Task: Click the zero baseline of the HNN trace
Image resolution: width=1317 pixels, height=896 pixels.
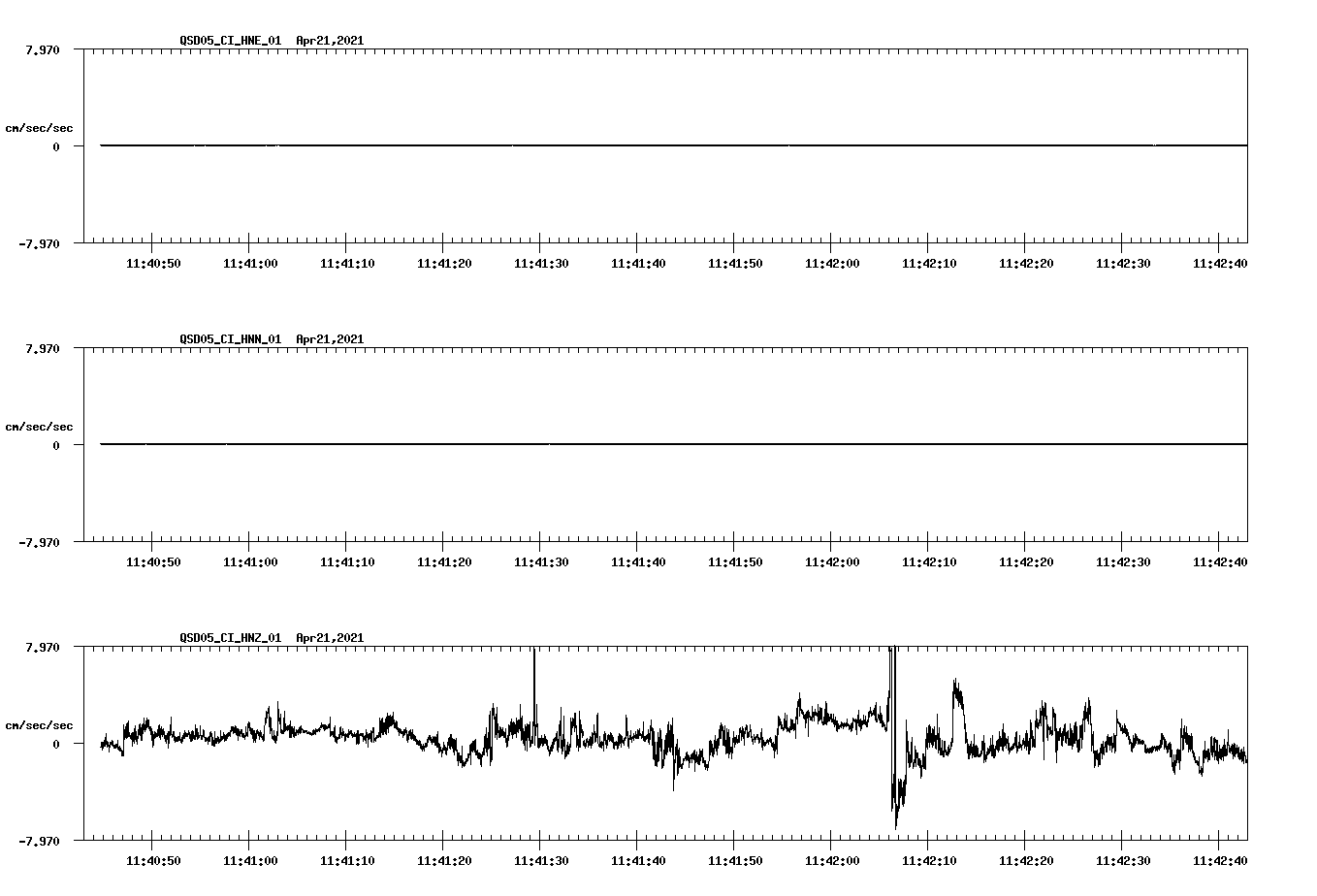Action: 582,444
